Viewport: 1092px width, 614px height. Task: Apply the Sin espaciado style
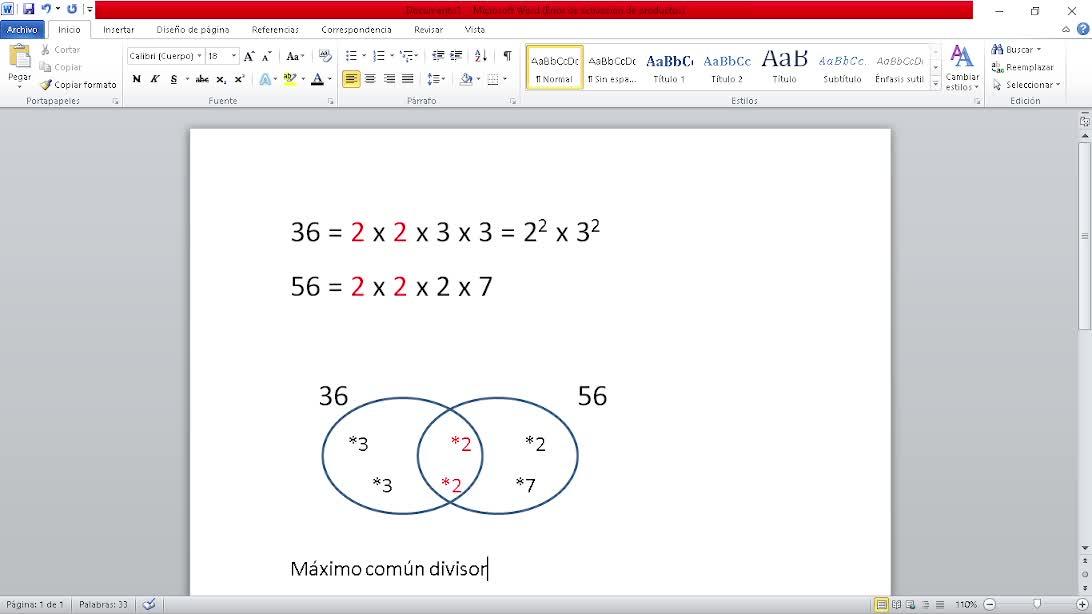click(611, 68)
